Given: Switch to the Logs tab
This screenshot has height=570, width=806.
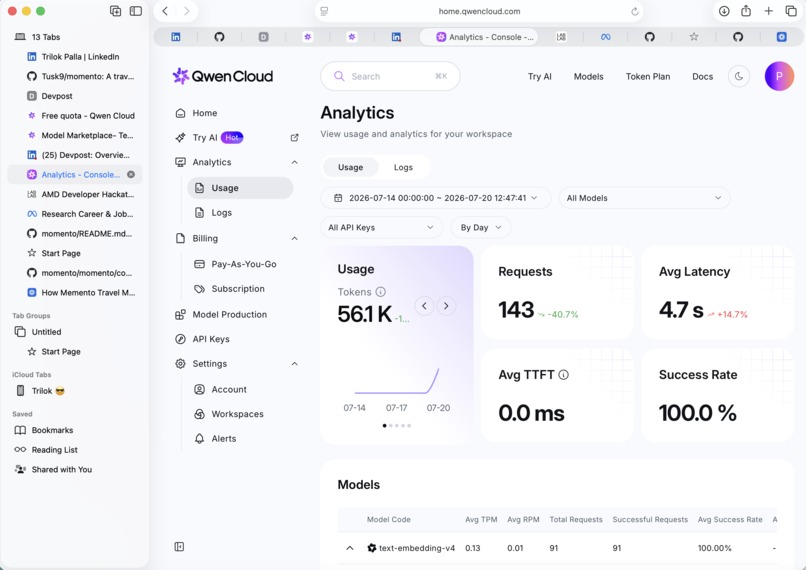Looking at the screenshot, I should 403,167.
